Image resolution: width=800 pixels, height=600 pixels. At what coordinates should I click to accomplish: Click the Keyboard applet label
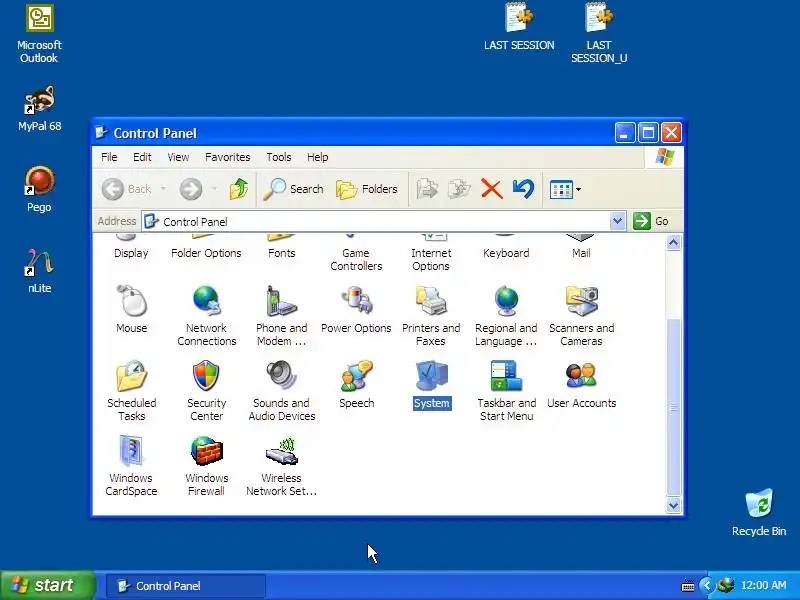point(506,253)
